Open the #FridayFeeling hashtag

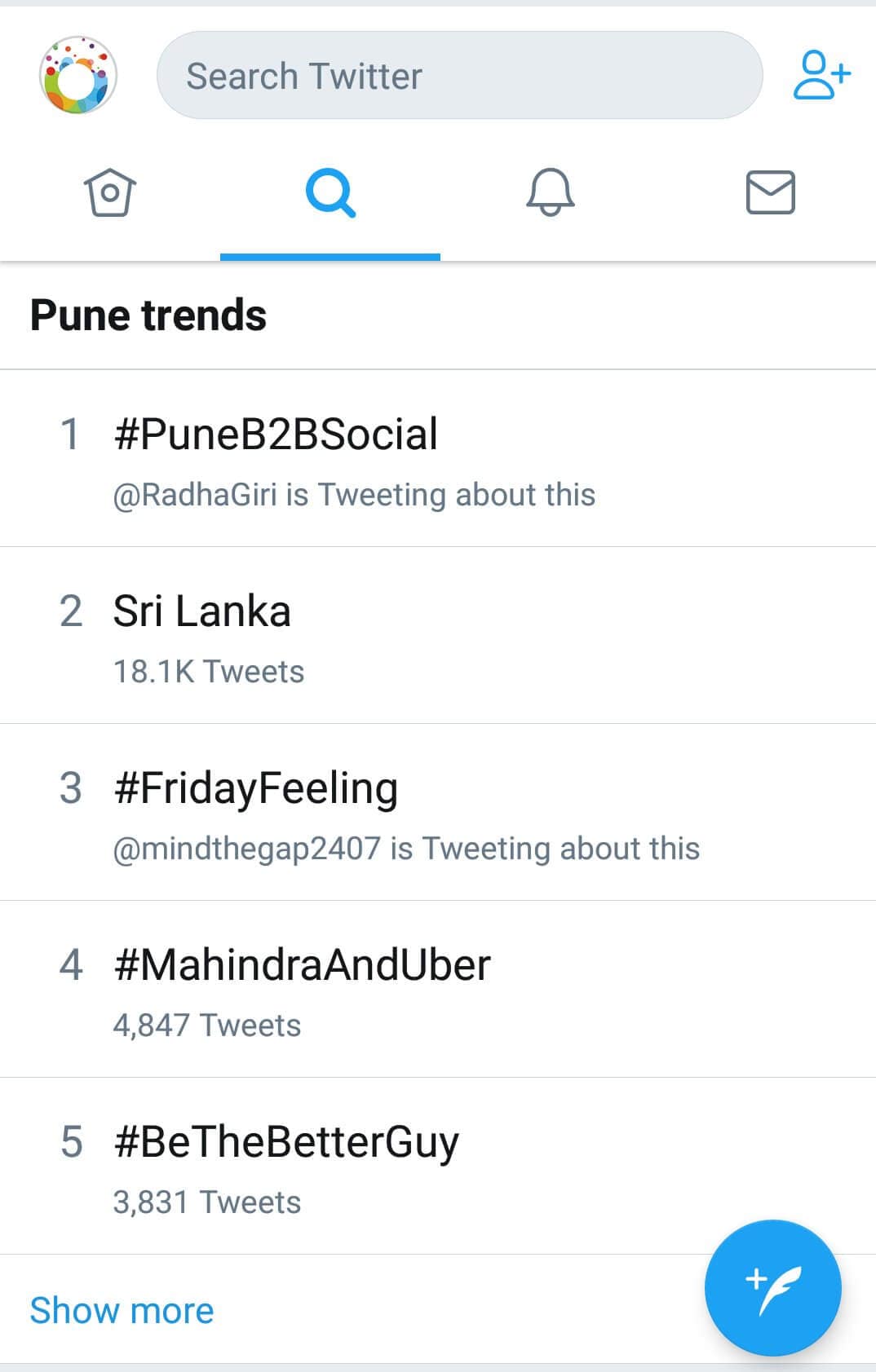[x=255, y=788]
